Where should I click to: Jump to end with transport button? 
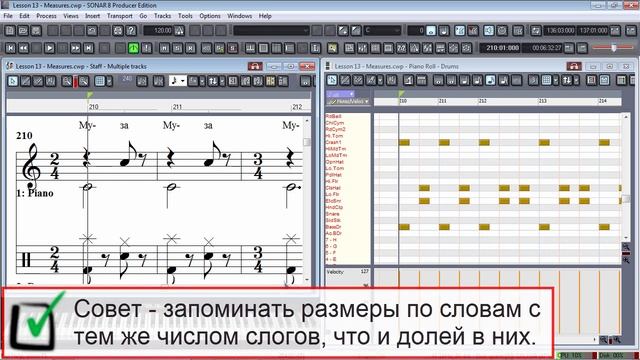click(89, 48)
